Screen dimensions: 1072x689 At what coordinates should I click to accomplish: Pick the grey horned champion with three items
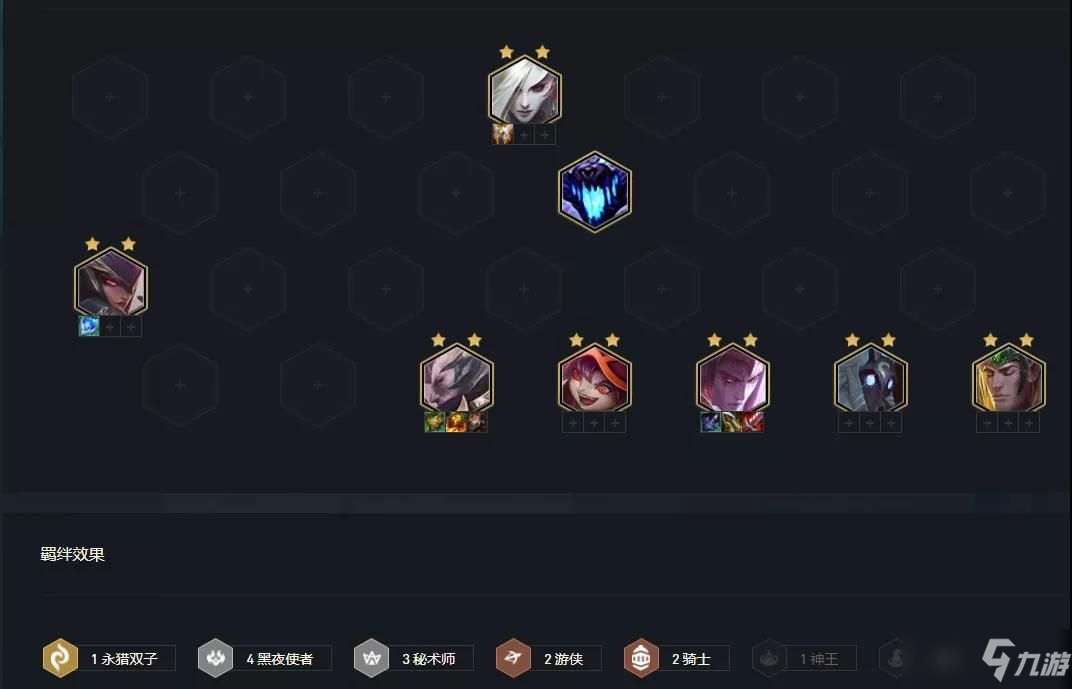456,378
